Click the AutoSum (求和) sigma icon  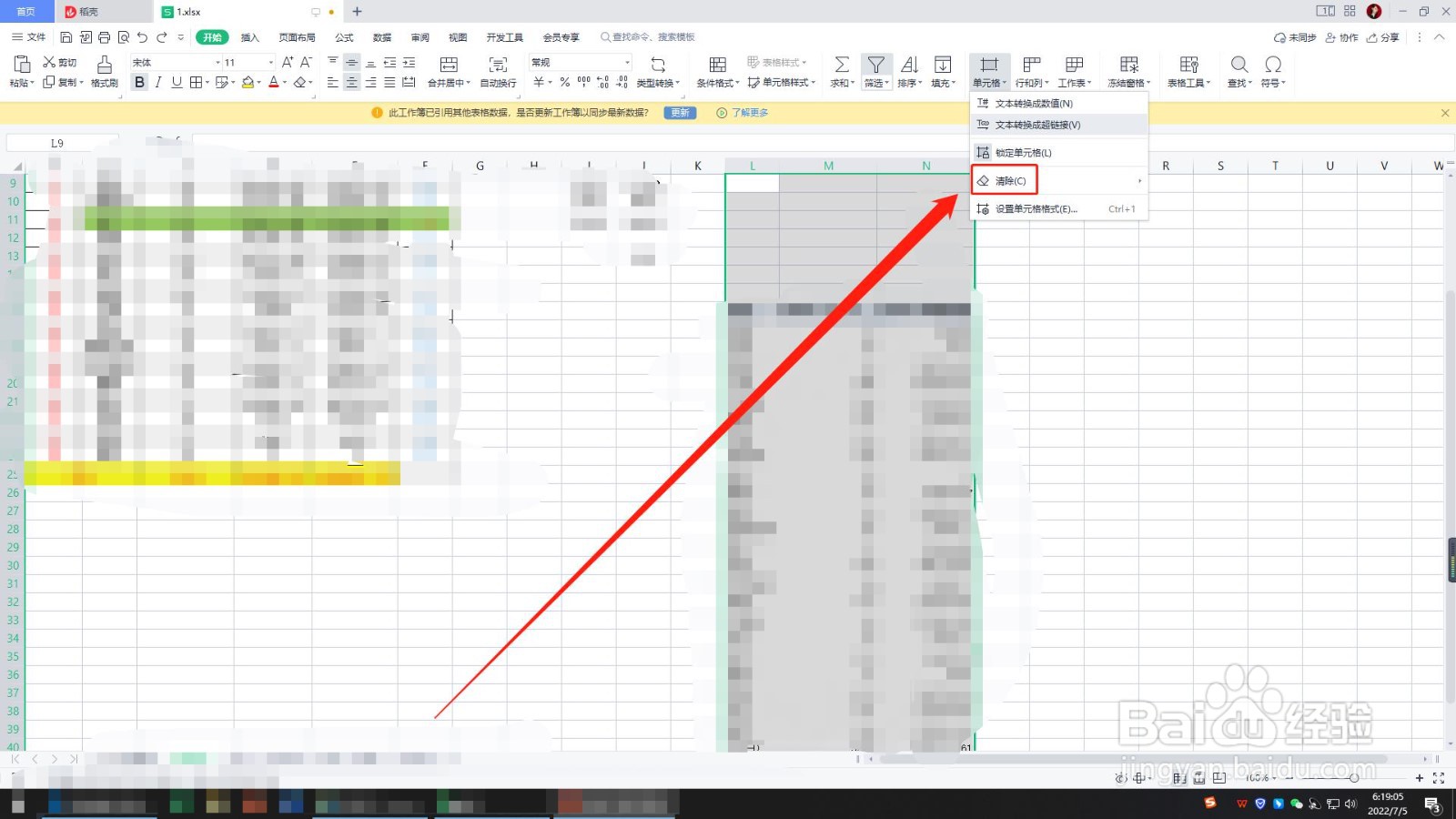pyautogui.click(x=842, y=65)
